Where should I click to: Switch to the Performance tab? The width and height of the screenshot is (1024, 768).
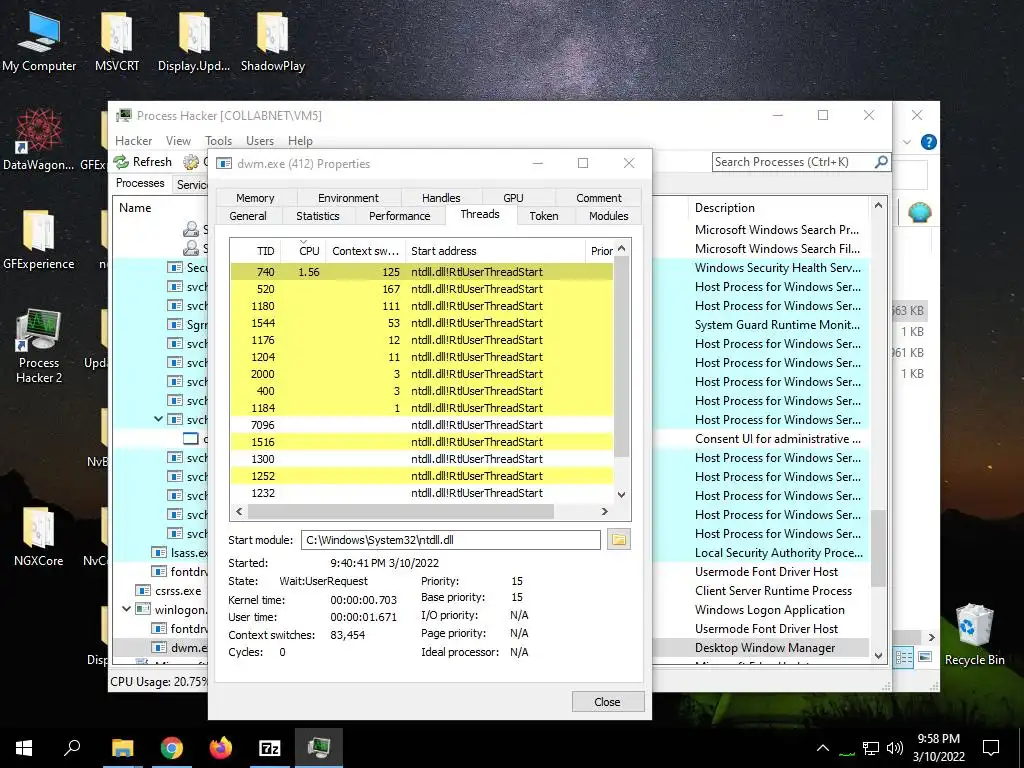coord(400,216)
